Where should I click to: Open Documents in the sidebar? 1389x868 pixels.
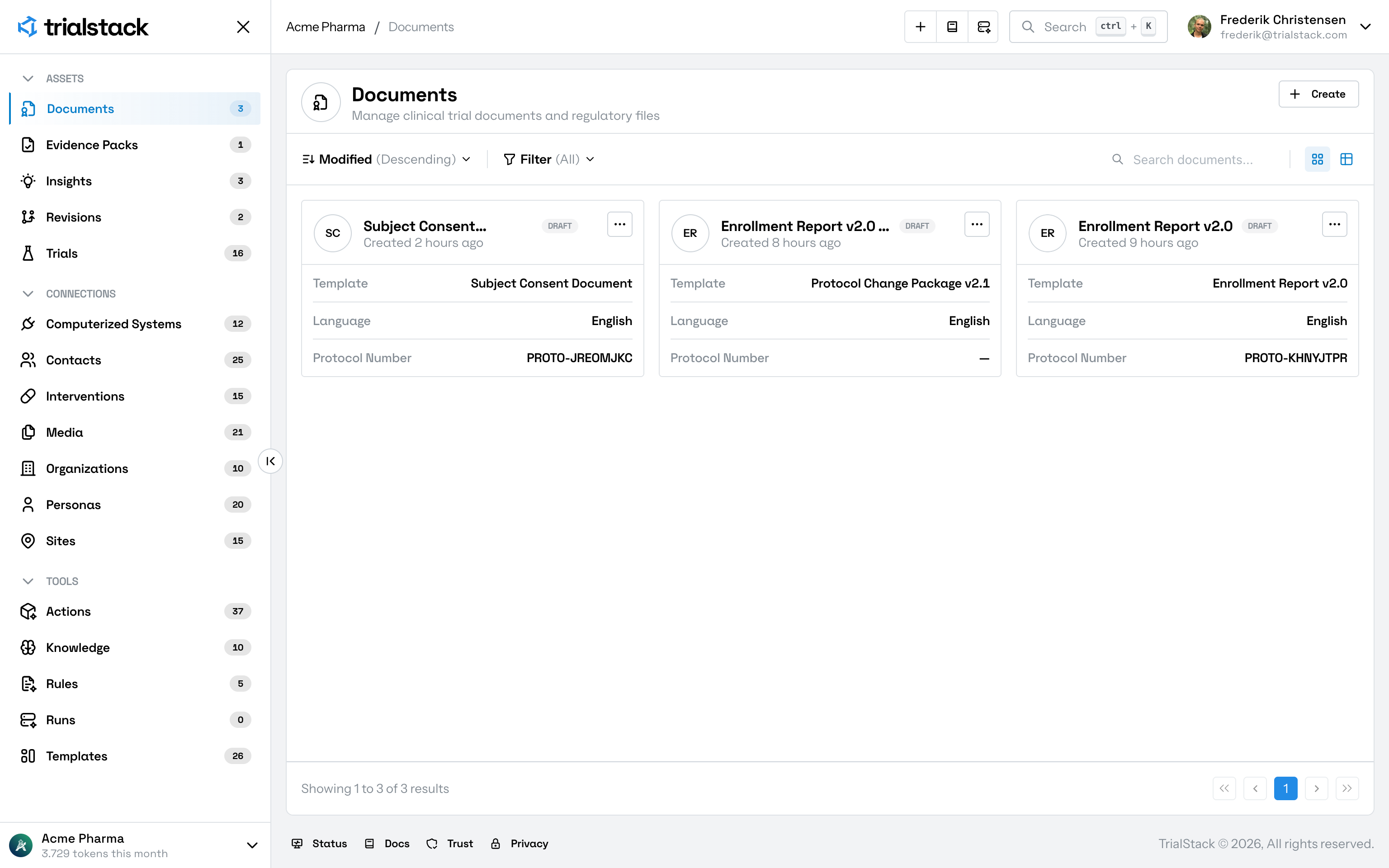point(135,108)
